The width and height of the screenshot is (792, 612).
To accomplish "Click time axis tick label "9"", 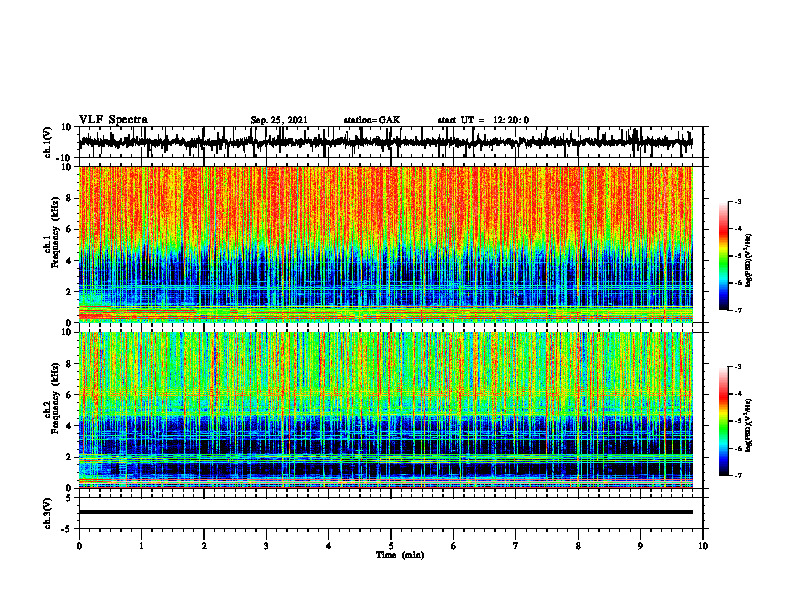I will (640, 546).
